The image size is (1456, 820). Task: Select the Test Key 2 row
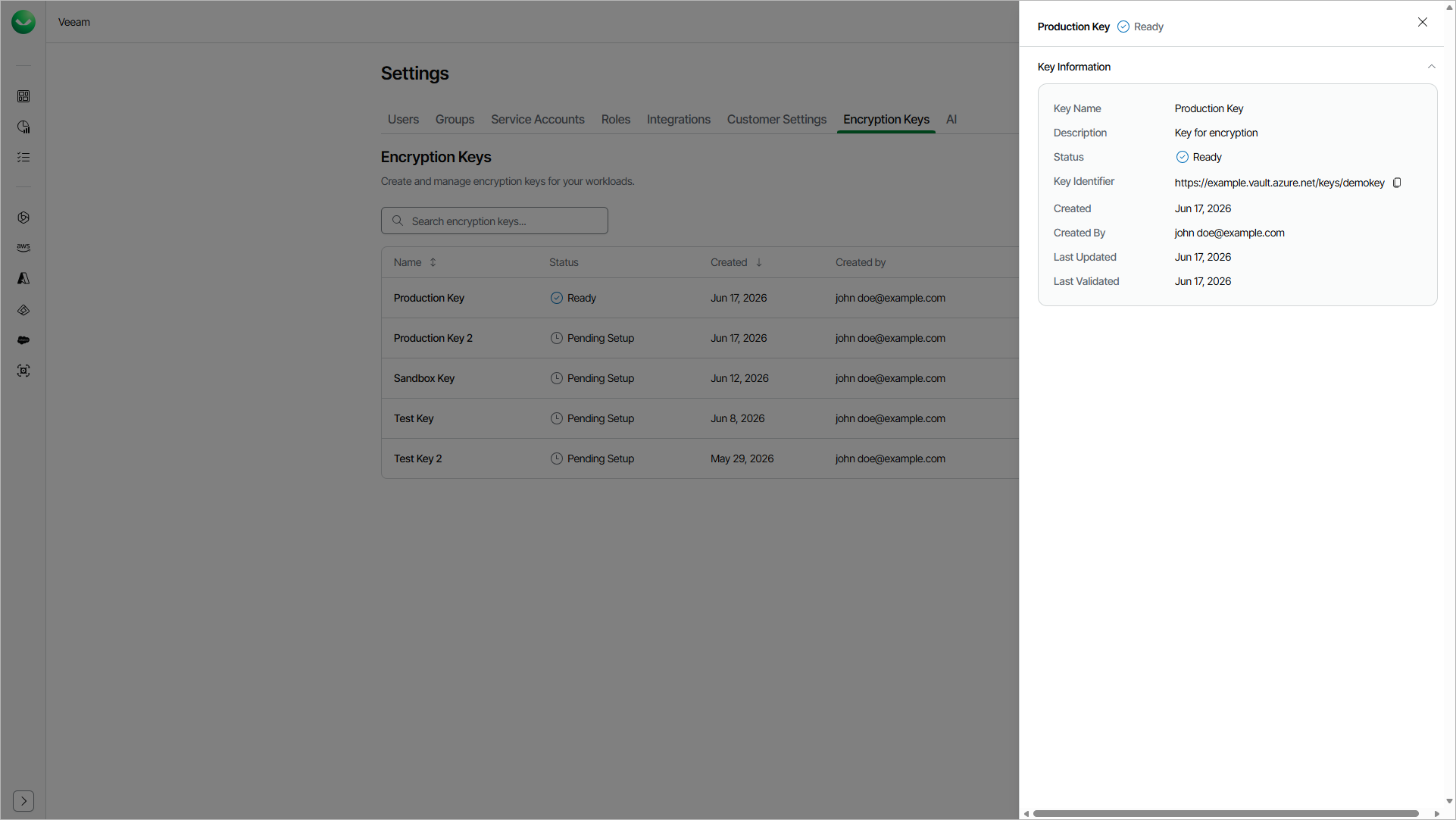pos(699,459)
